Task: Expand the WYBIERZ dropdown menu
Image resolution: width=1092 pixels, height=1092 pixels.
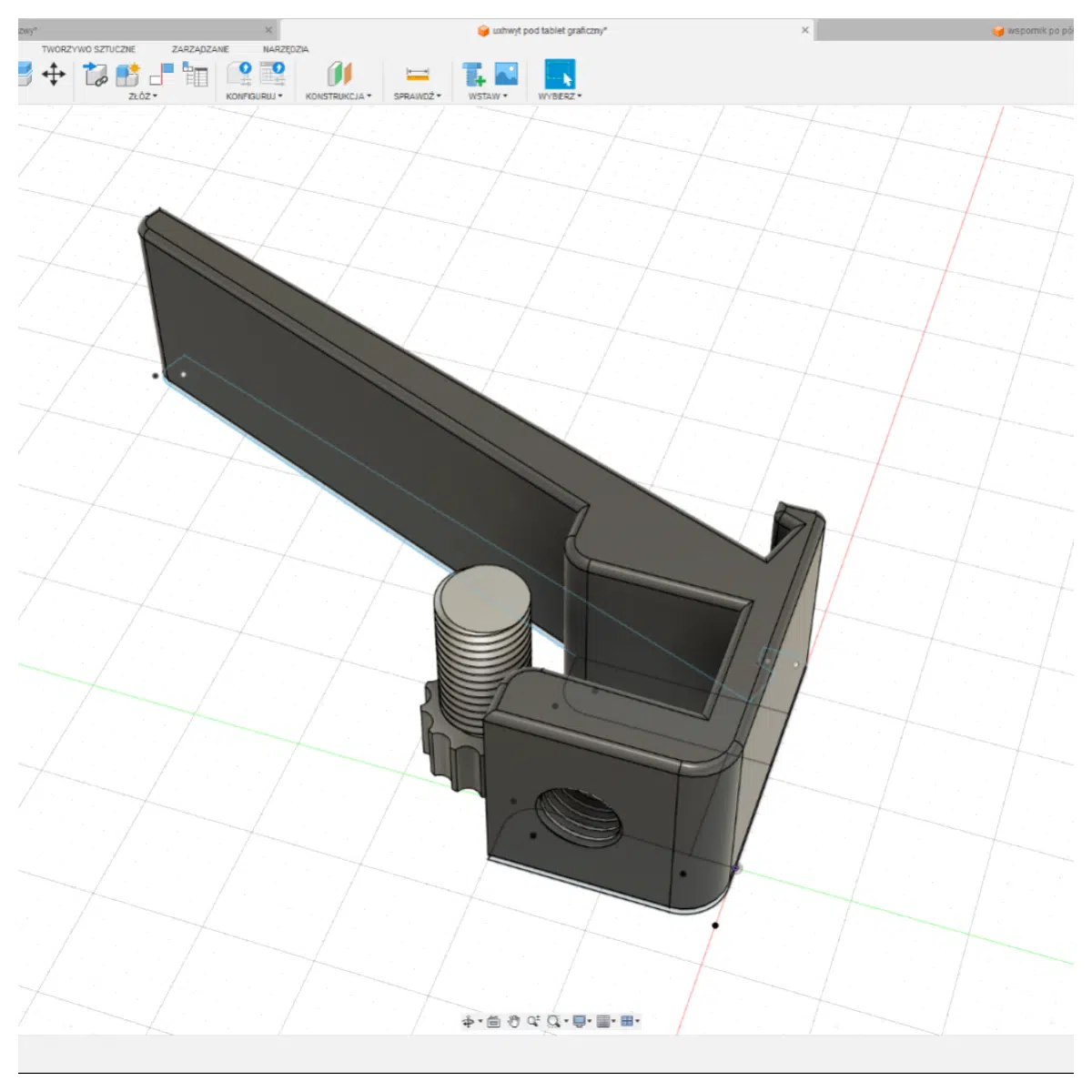Action: click(x=560, y=96)
